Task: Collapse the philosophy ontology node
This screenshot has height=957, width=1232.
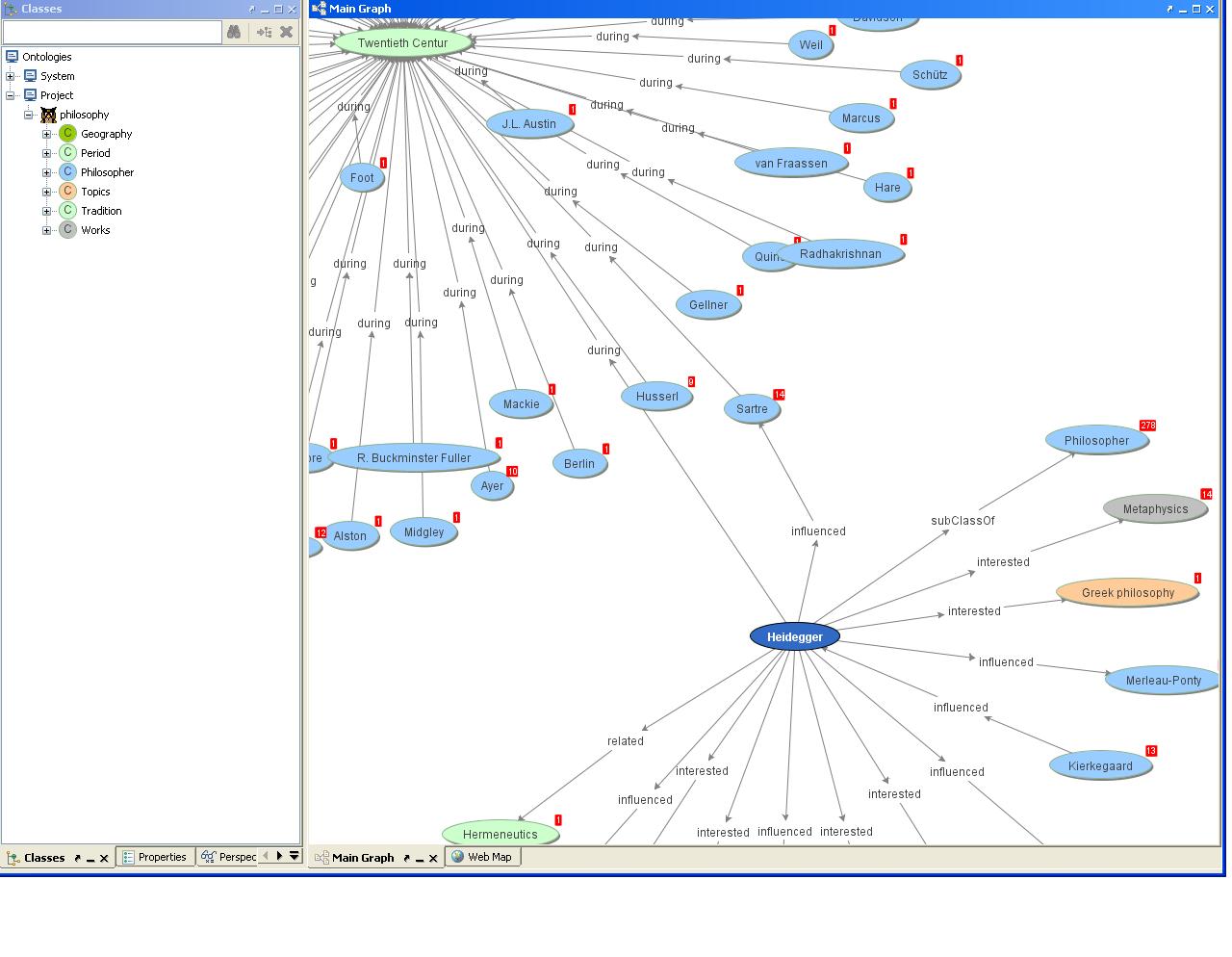Action: 29,115
